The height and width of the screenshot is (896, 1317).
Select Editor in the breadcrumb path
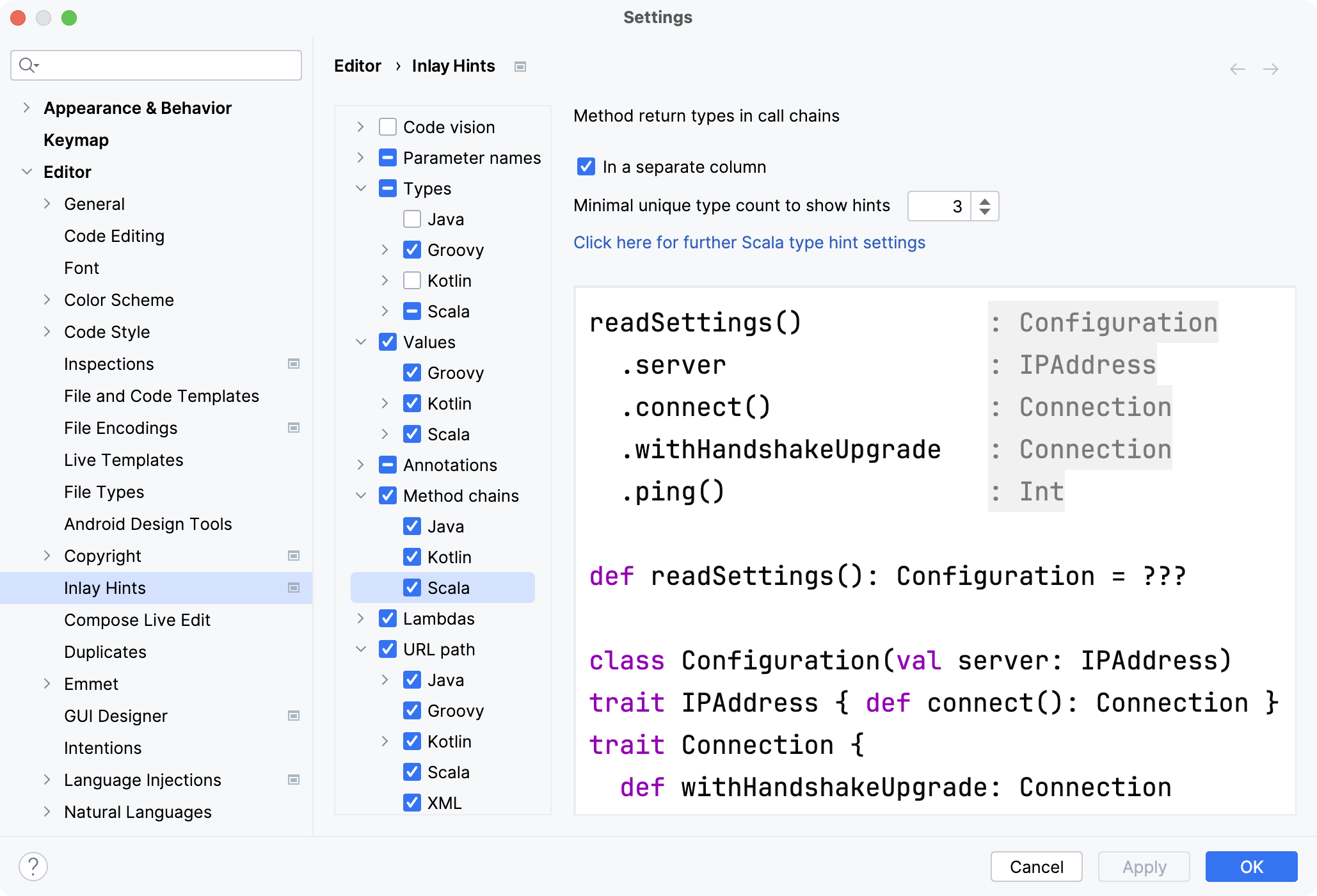[357, 65]
